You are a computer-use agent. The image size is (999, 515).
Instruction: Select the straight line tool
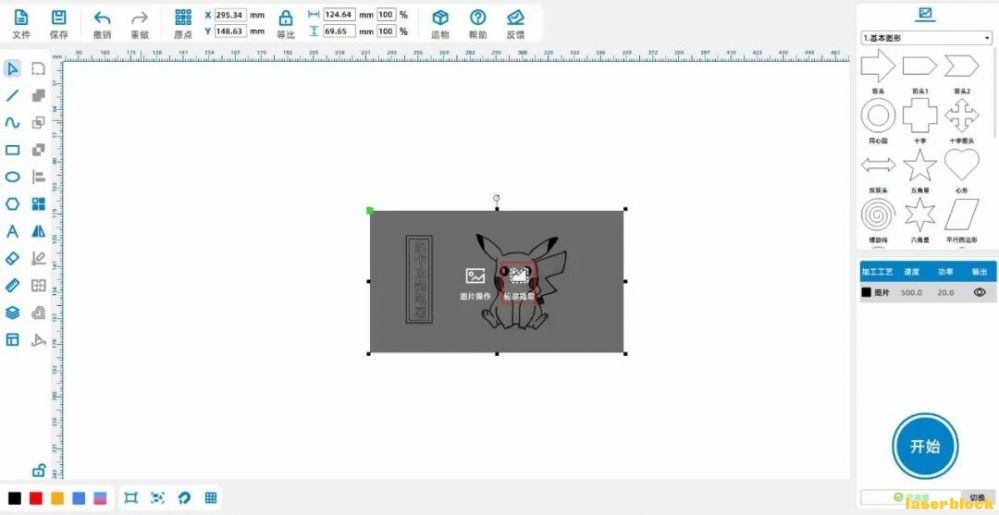click(13, 96)
